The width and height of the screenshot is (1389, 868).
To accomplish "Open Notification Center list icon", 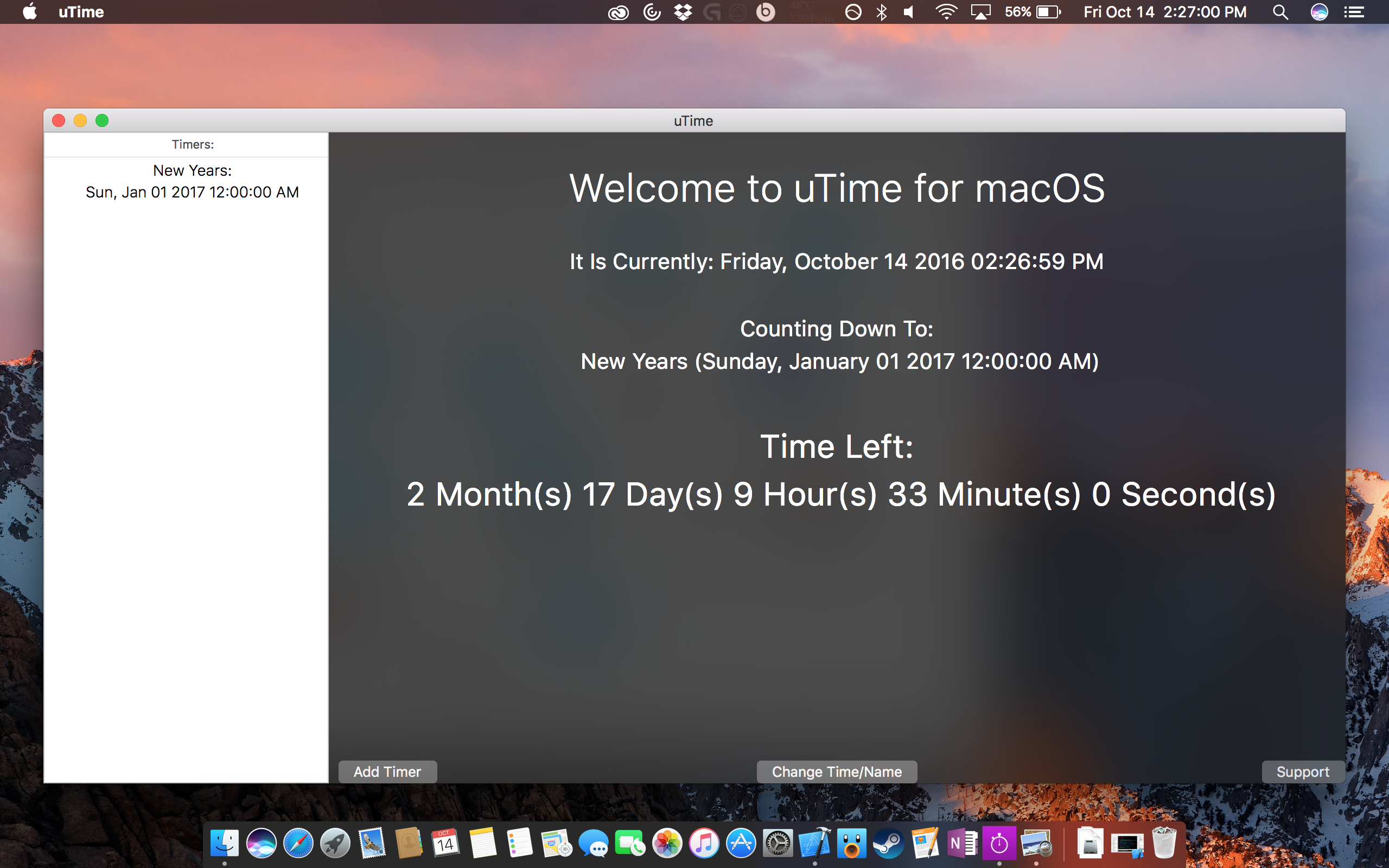I will point(1354,12).
